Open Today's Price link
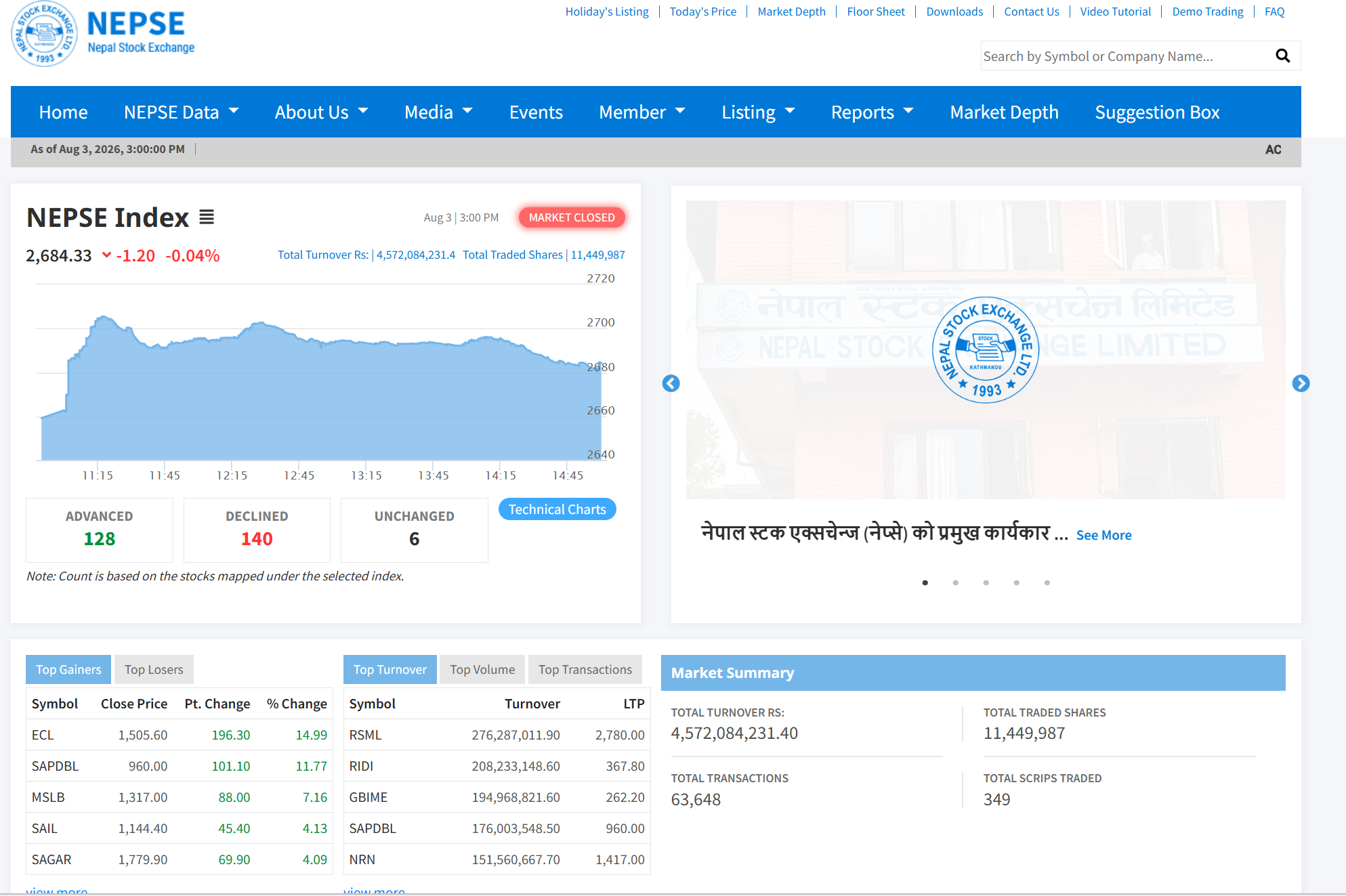The height and width of the screenshot is (896, 1346). coord(702,12)
